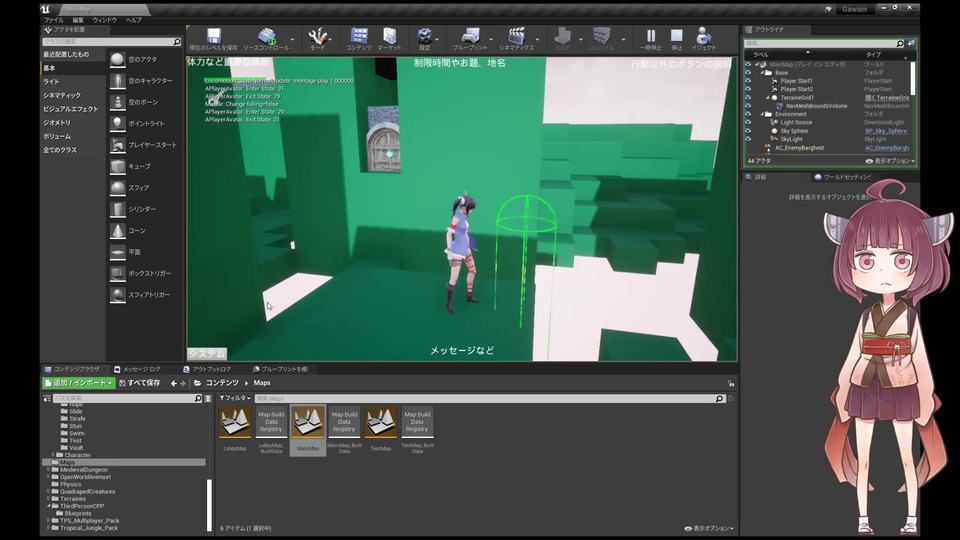Click the Eject (イジェクト) icon
Screen dimensions: 960x540
[704, 36]
